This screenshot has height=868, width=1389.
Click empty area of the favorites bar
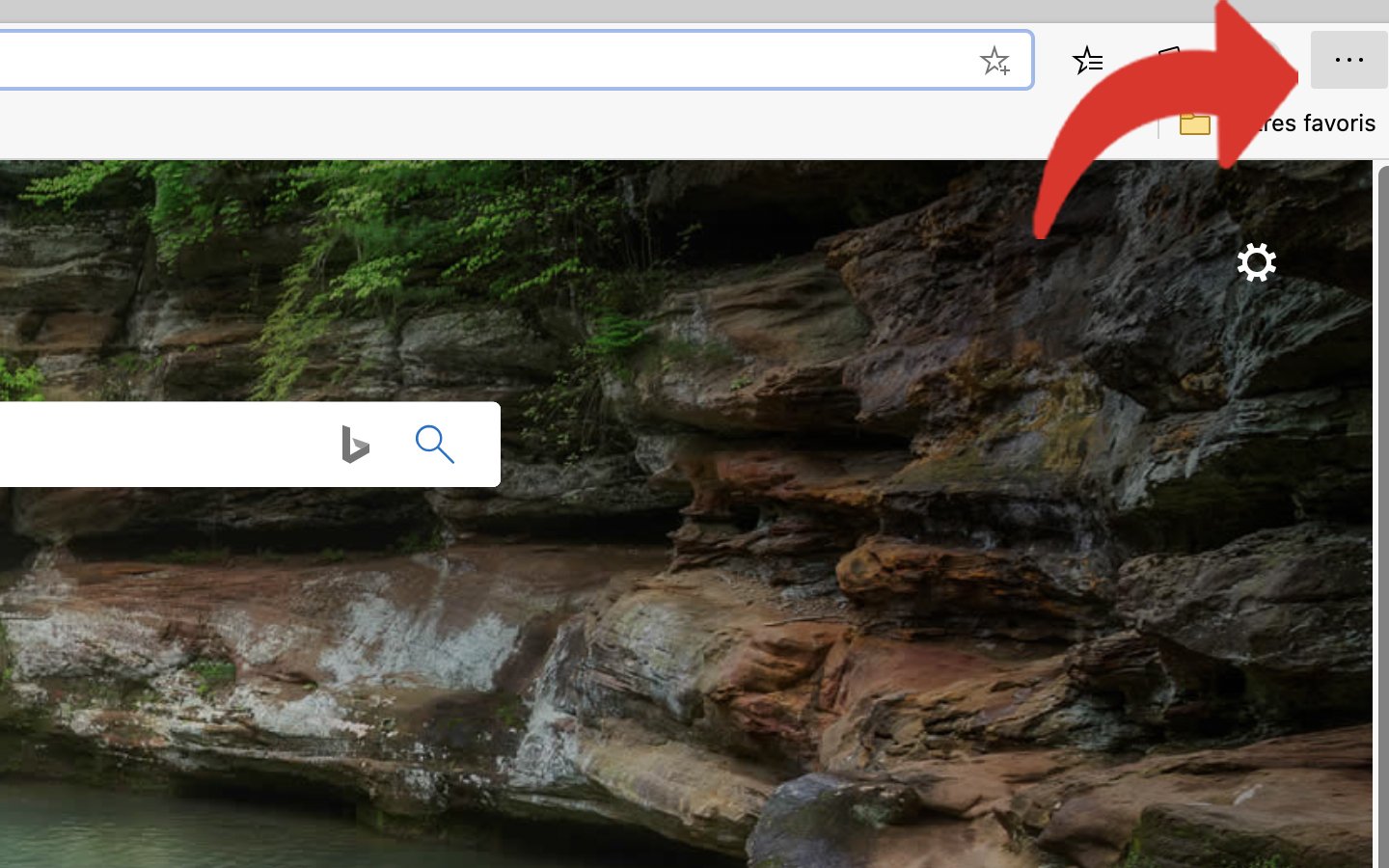[x=579, y=125]
